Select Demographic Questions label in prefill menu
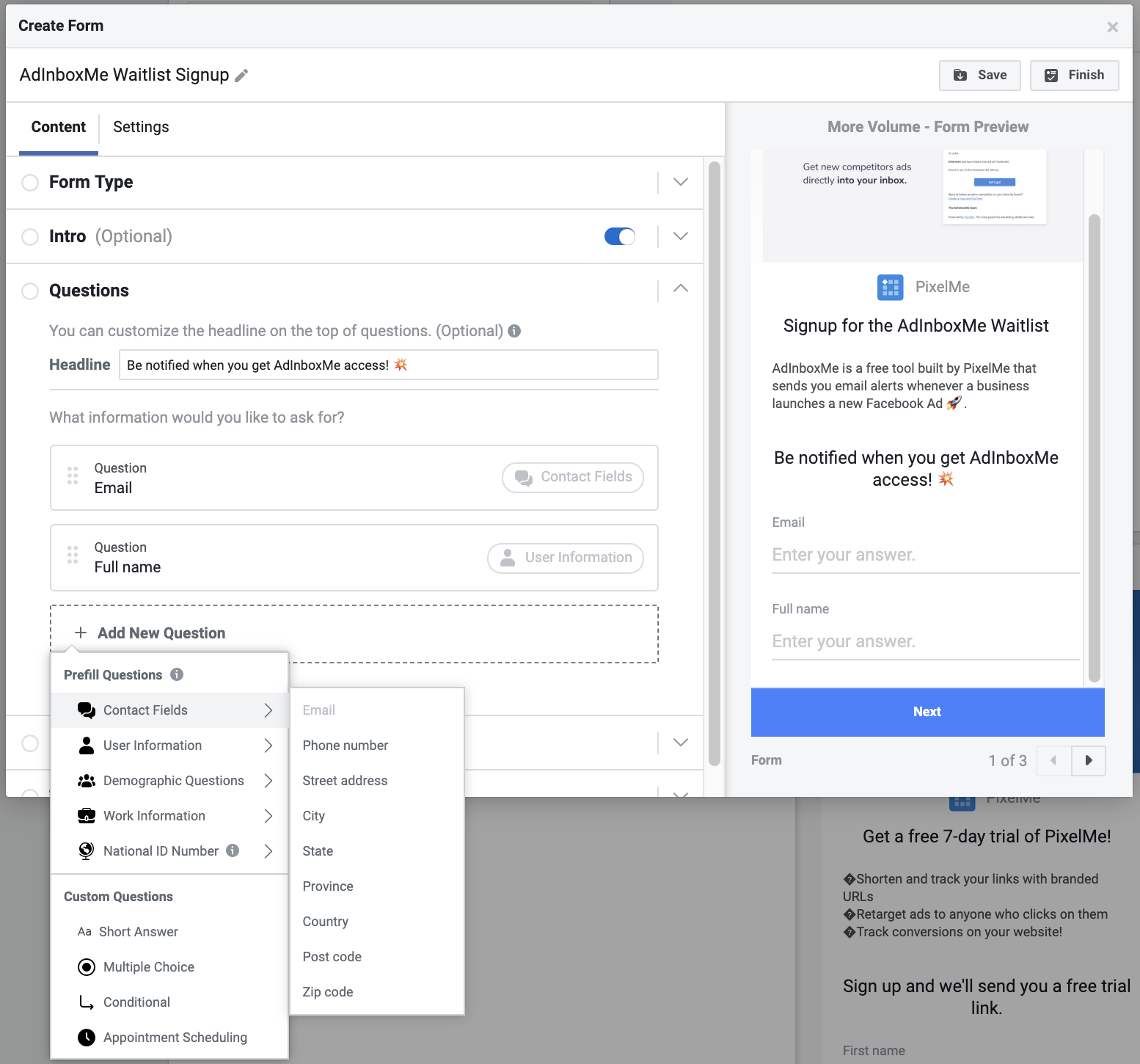Image resolution: width=1140 pixels, height=1064 pixels. (x=174, y=781)
